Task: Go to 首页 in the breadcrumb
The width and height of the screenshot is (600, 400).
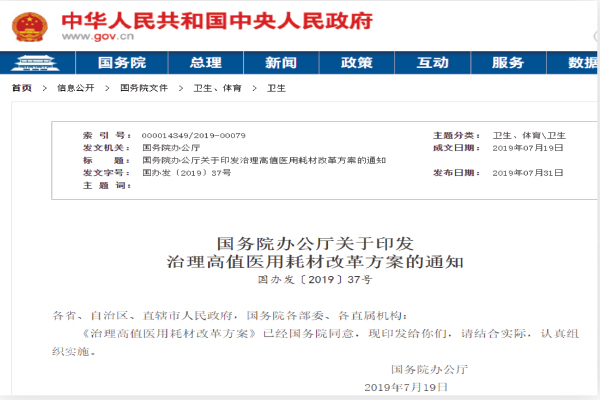Action: [21, 88]
